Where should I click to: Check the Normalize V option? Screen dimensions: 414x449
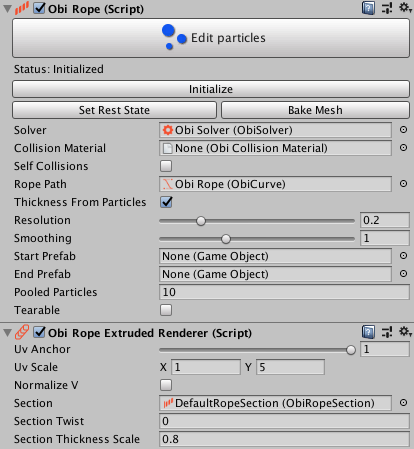pyautogui.click(x=166, y=385)
